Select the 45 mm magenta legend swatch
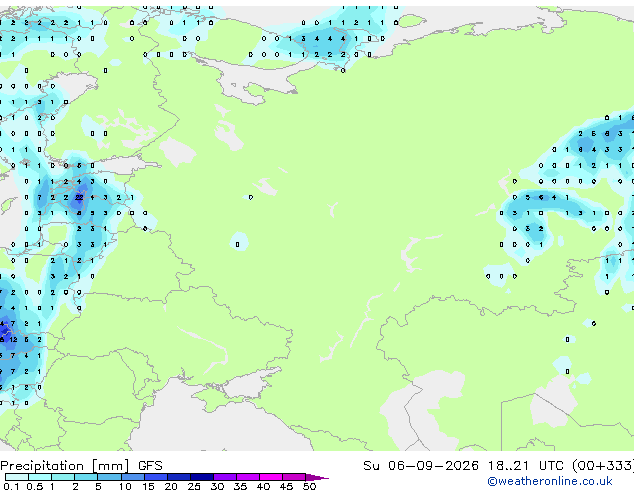 (x=294, y=477)
